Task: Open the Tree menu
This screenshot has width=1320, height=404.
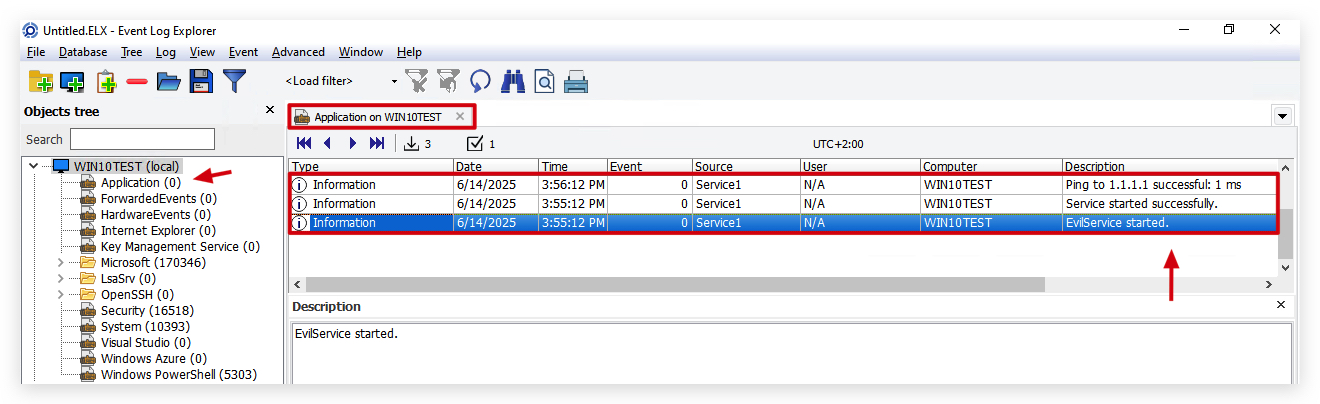Action: pyautogui.click(x=131, y=52)
